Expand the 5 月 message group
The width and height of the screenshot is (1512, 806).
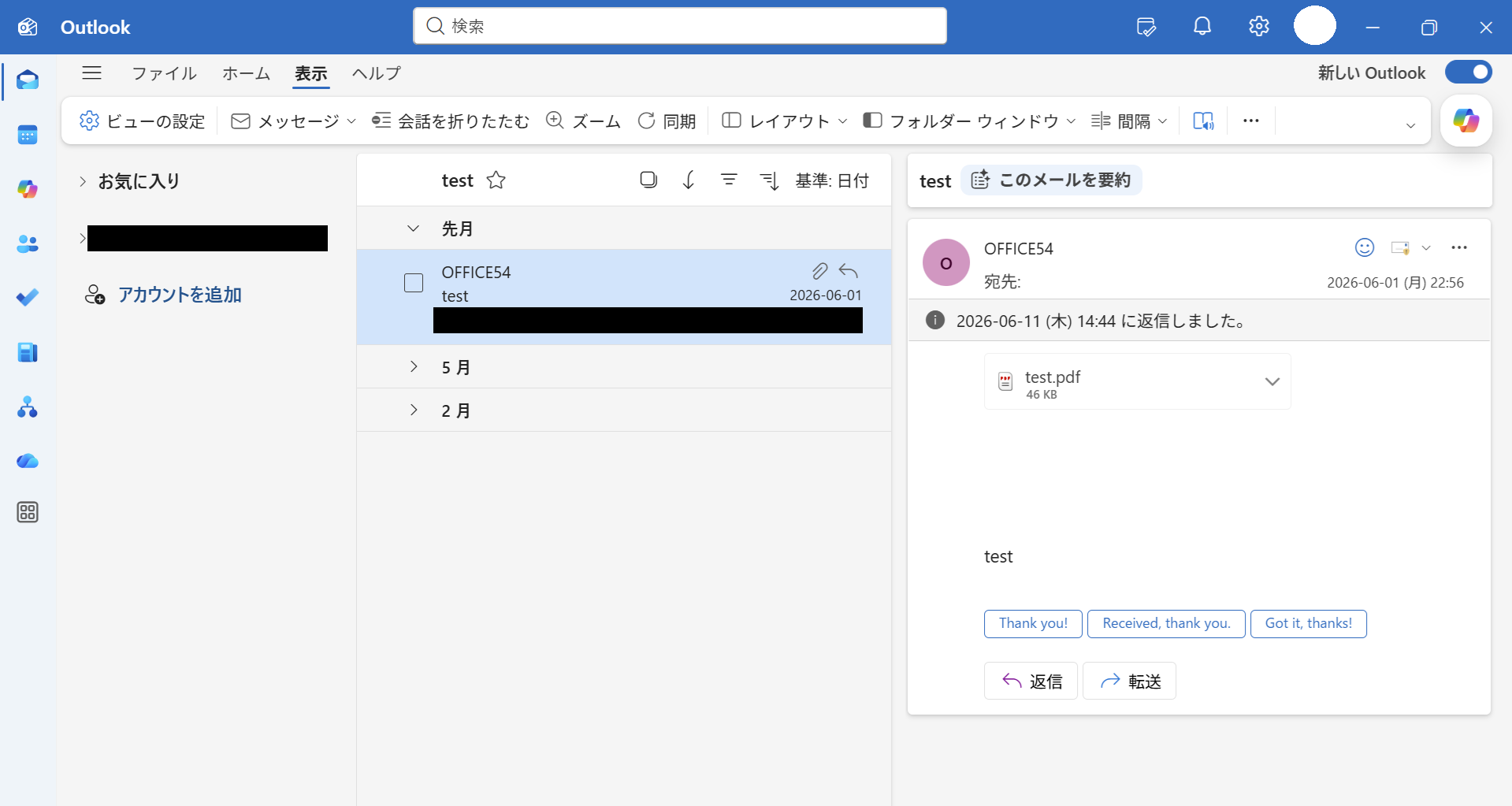tap(414, 367)
